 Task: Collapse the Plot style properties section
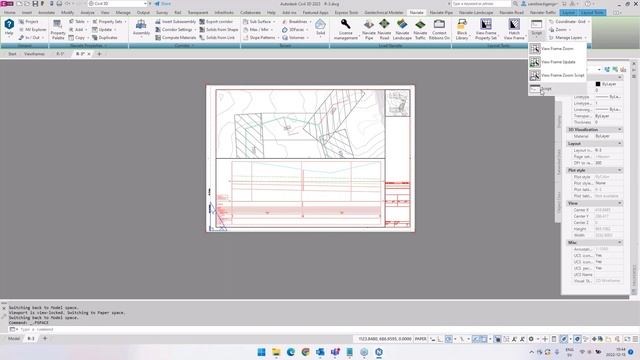620,170
